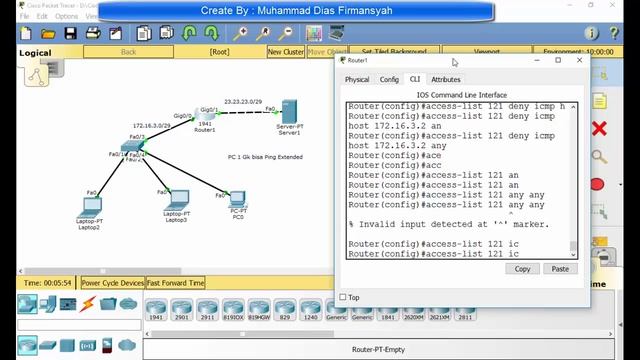Open the drawing palette icon
This screenshot has width=640, height=360.
pos(314,33)
